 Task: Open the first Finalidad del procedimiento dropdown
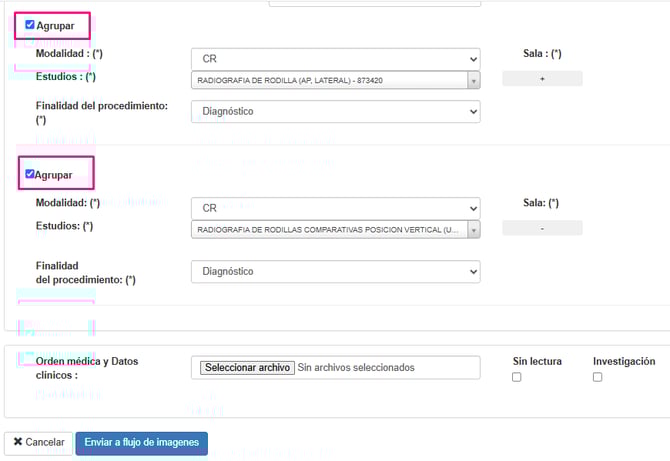click(x=335, y=111)
